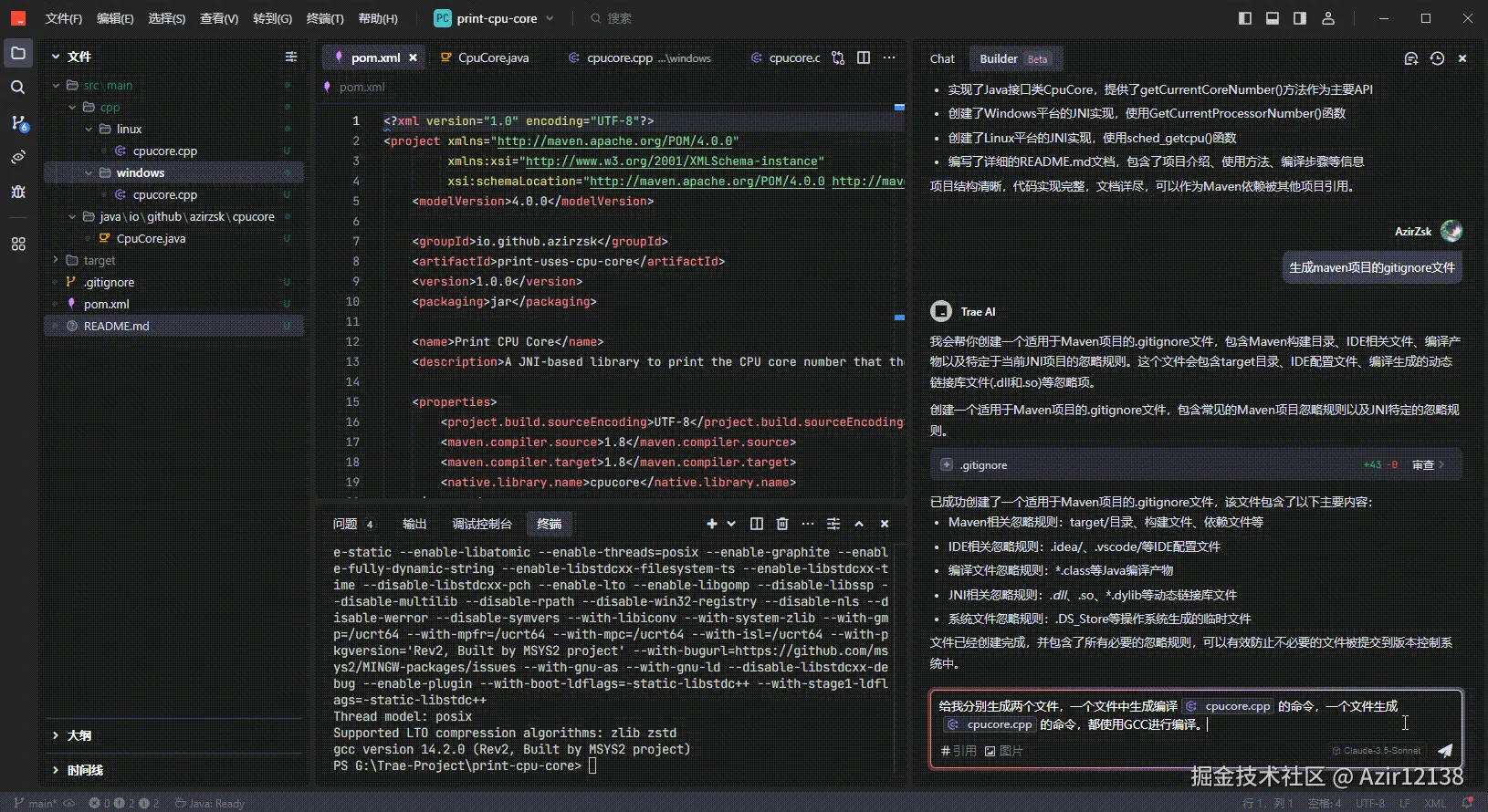Open the Search view in activity bar
This screenshot has height=812, width=1488.
(17, 88)
